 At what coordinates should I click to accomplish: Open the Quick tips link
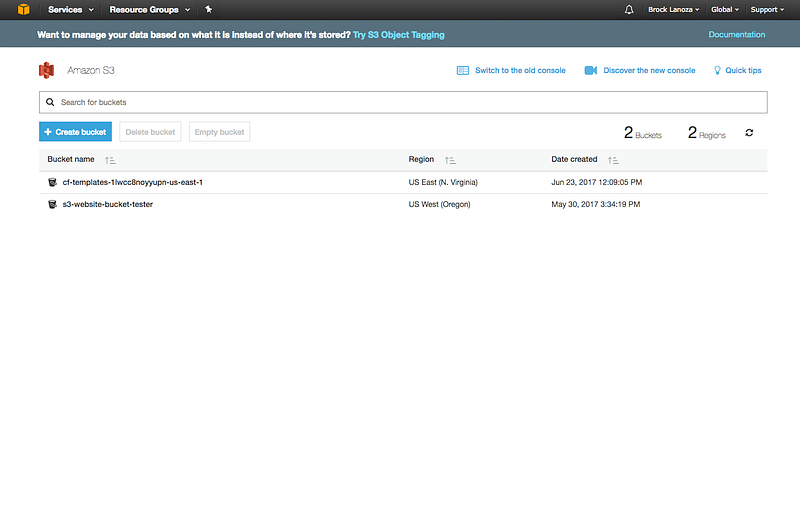click(743, 70)
